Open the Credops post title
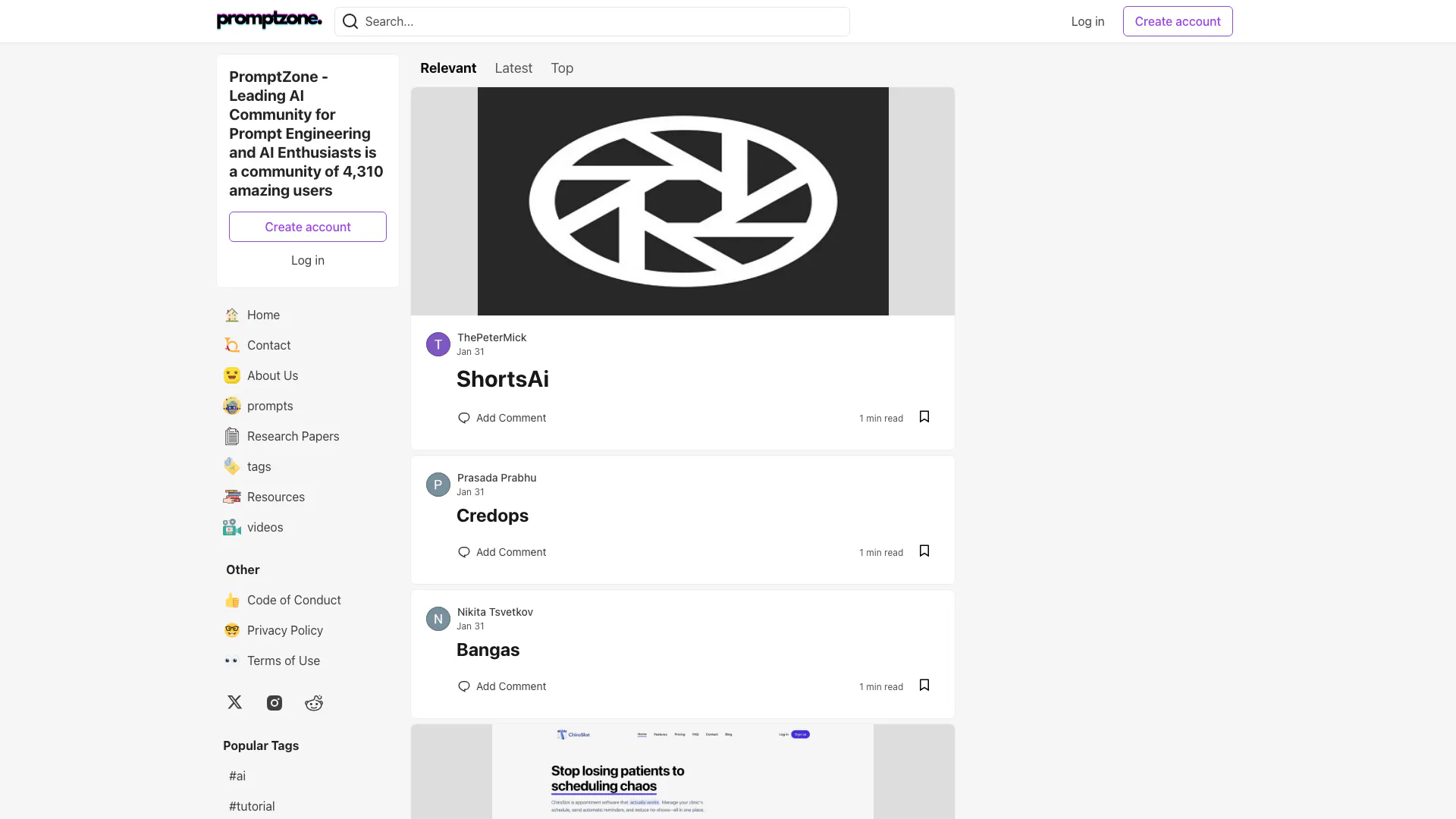 tap(492, 516)
